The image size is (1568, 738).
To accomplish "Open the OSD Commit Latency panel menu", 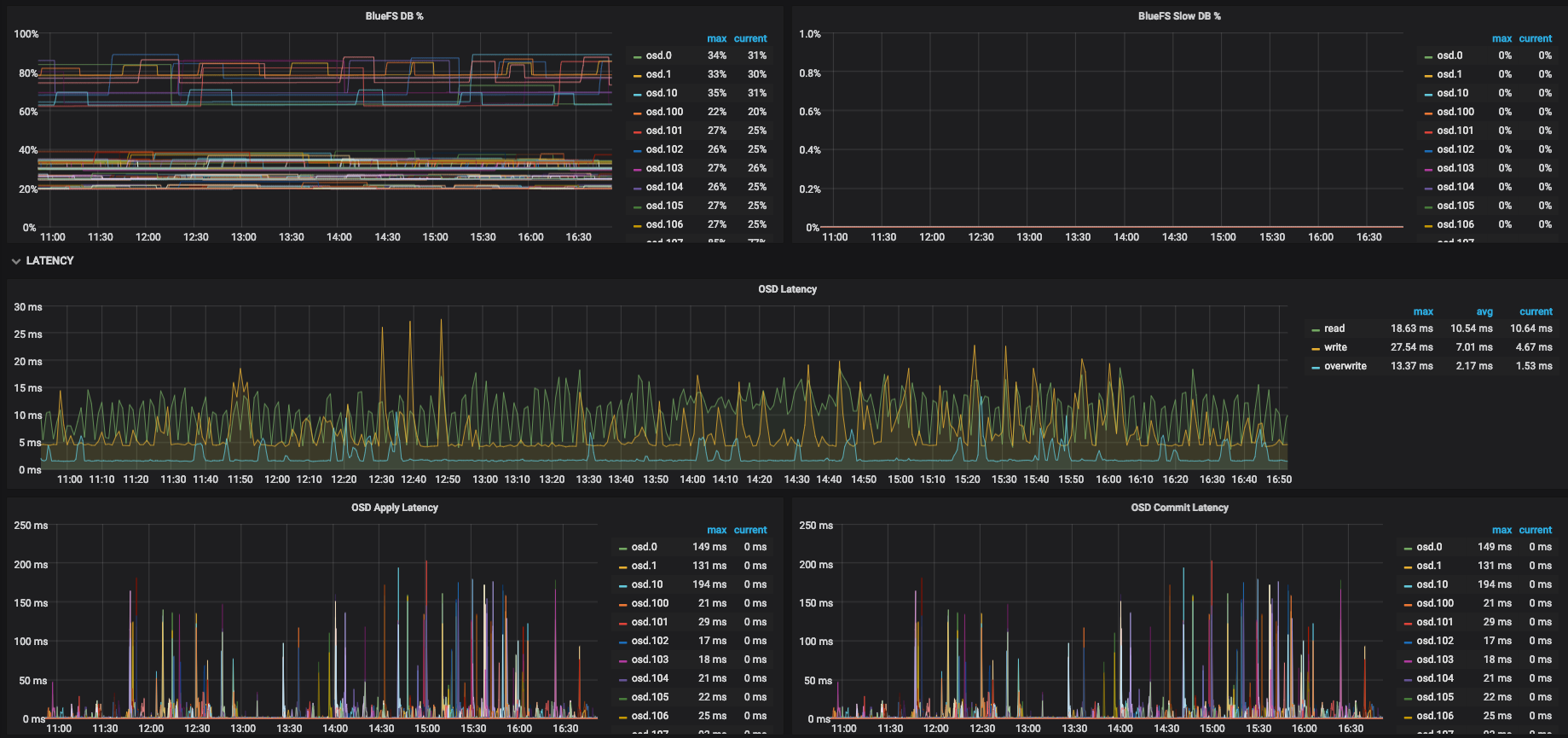I will pos(1179,508).
